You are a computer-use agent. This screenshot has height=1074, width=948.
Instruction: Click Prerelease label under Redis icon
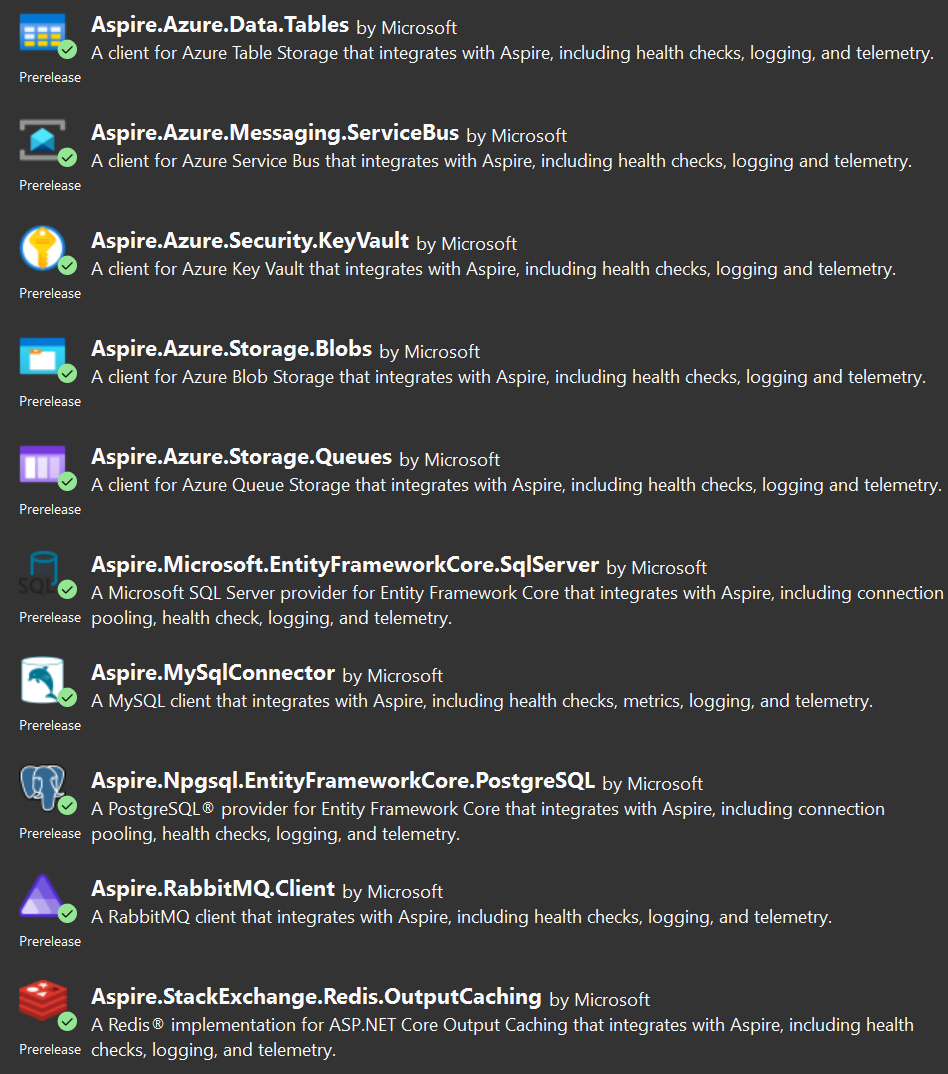(x=50, y=1049)
